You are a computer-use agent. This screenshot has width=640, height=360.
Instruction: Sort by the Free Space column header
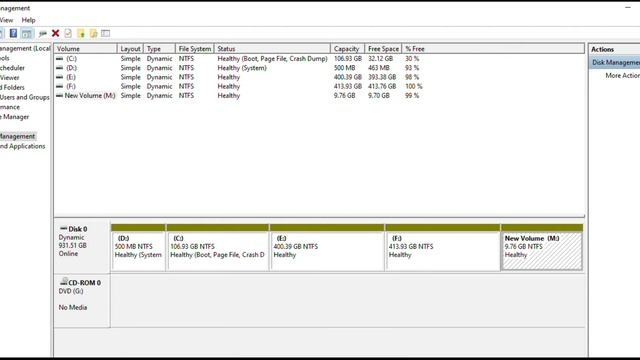[383, 49]
